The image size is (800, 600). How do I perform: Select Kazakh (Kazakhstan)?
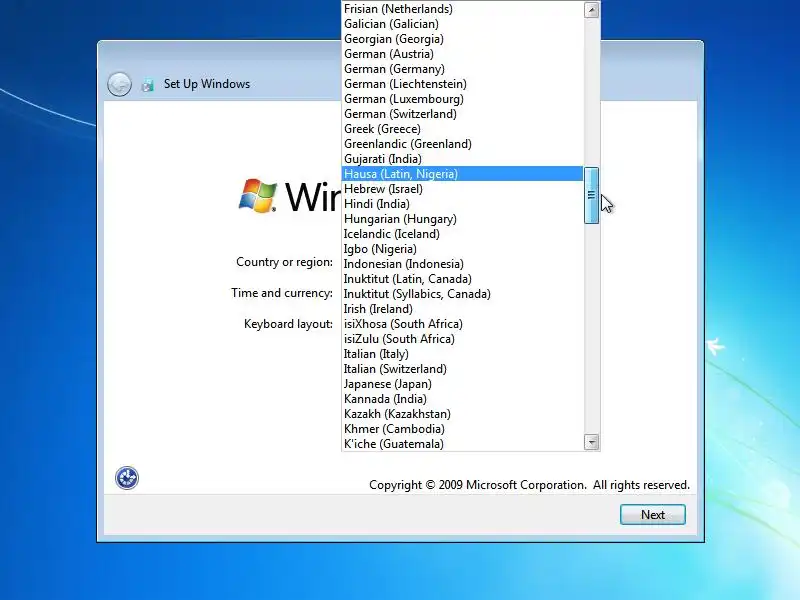[462, 414]
